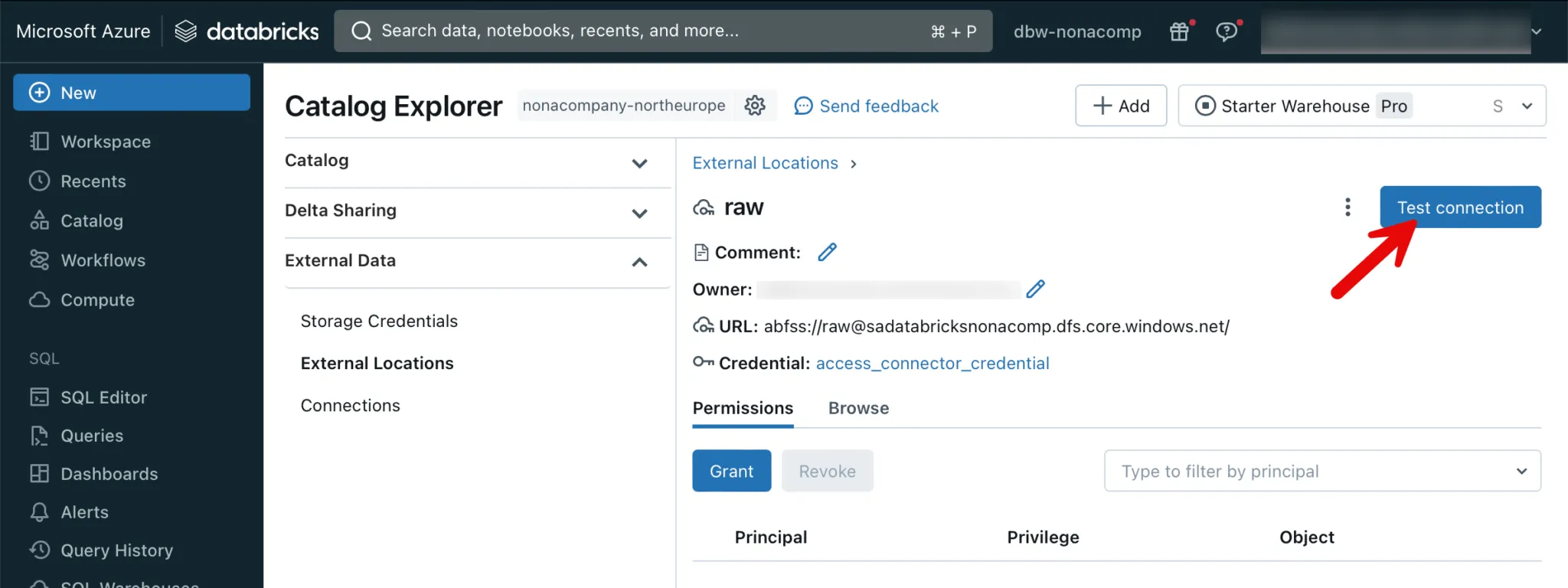Expand the Delta Sharing section

(x=639, y=213)
